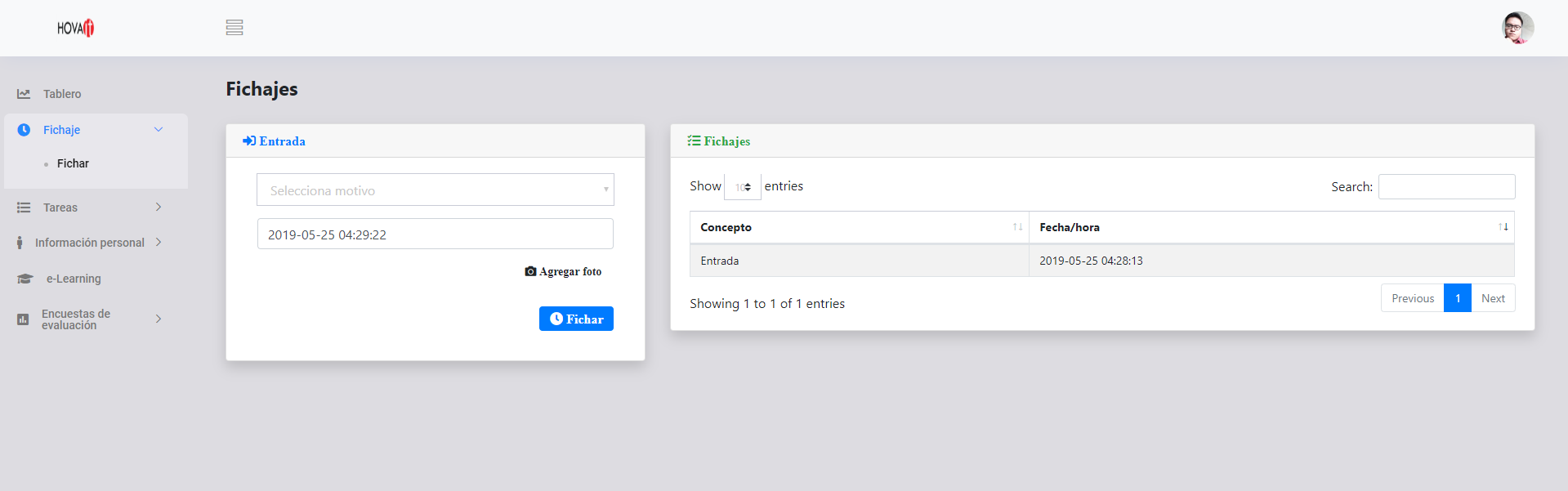Sort table by Fecha/hora arrows
The width and height of the screenshot is (1568, 491).
pyautogui.click(x=1503, y=227)
